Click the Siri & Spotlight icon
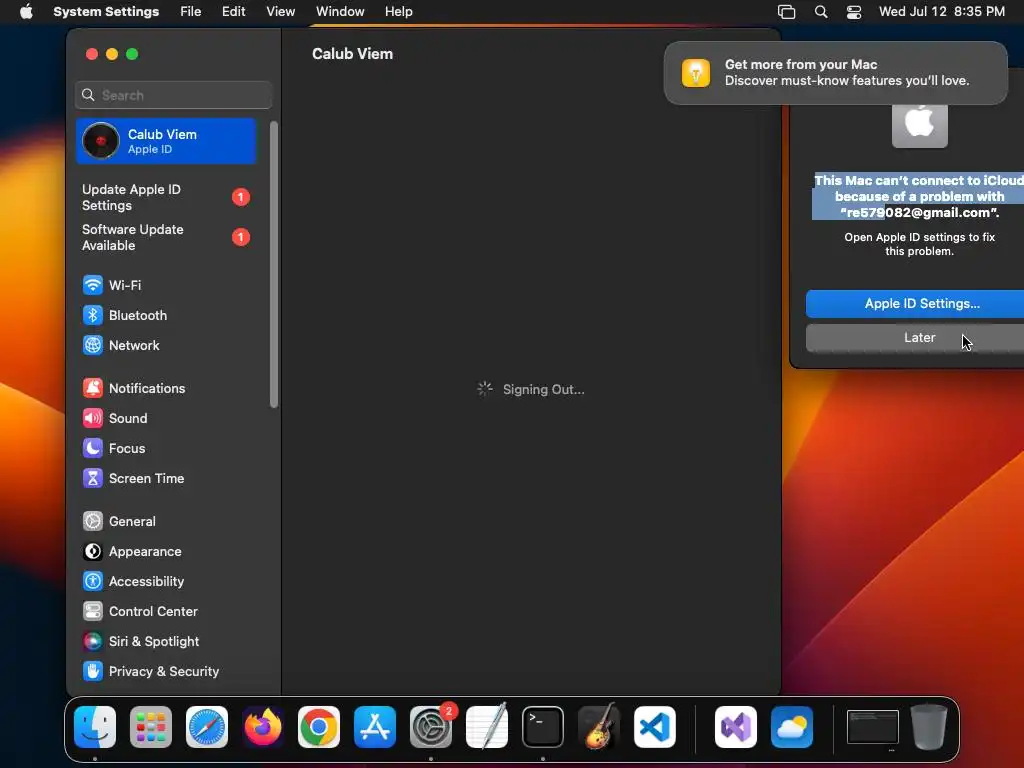This screenshot has width=1024, height=768. 93,642
